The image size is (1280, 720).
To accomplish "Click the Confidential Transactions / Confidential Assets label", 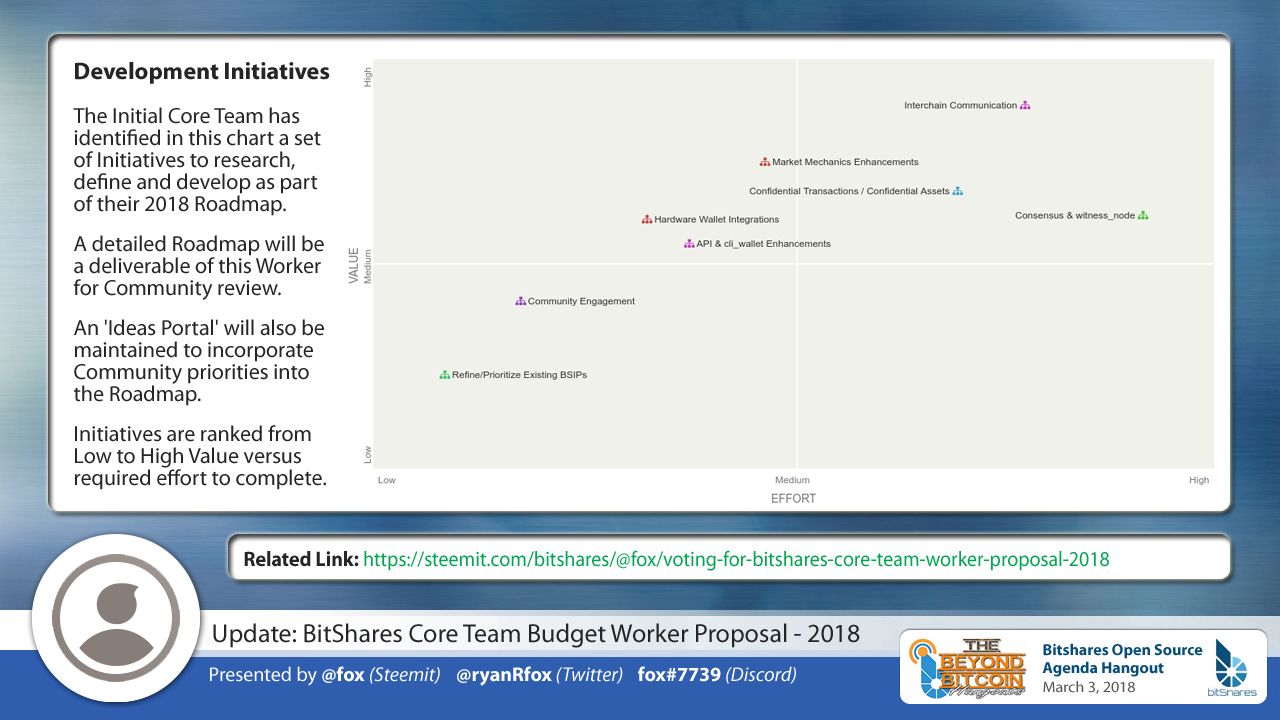I will pyautogui.click(x=849, y=191).
